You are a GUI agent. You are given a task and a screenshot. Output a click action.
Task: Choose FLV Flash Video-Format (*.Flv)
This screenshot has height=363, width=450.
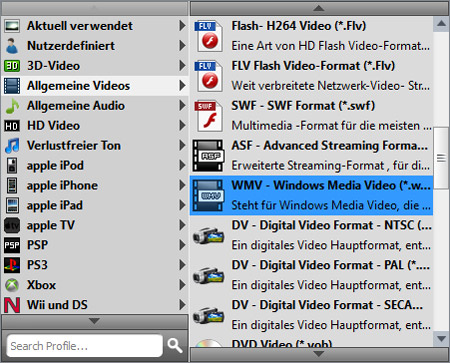coord(311,76)
